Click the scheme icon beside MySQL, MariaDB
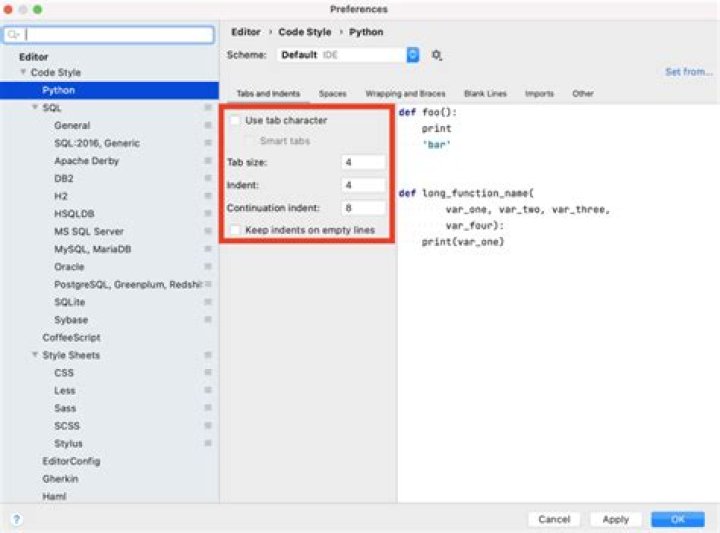 pyautogui.click(x=208, y=248)
